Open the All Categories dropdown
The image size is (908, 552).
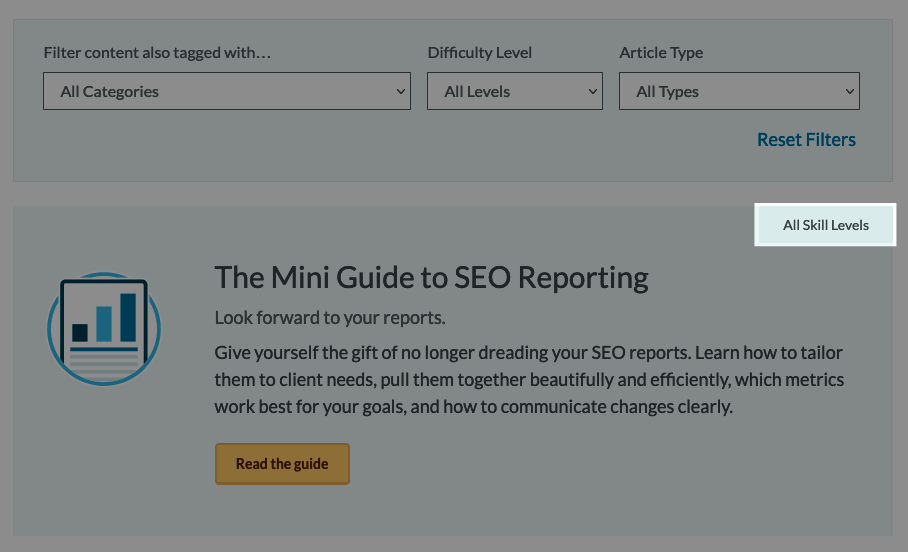pos(226,91)
